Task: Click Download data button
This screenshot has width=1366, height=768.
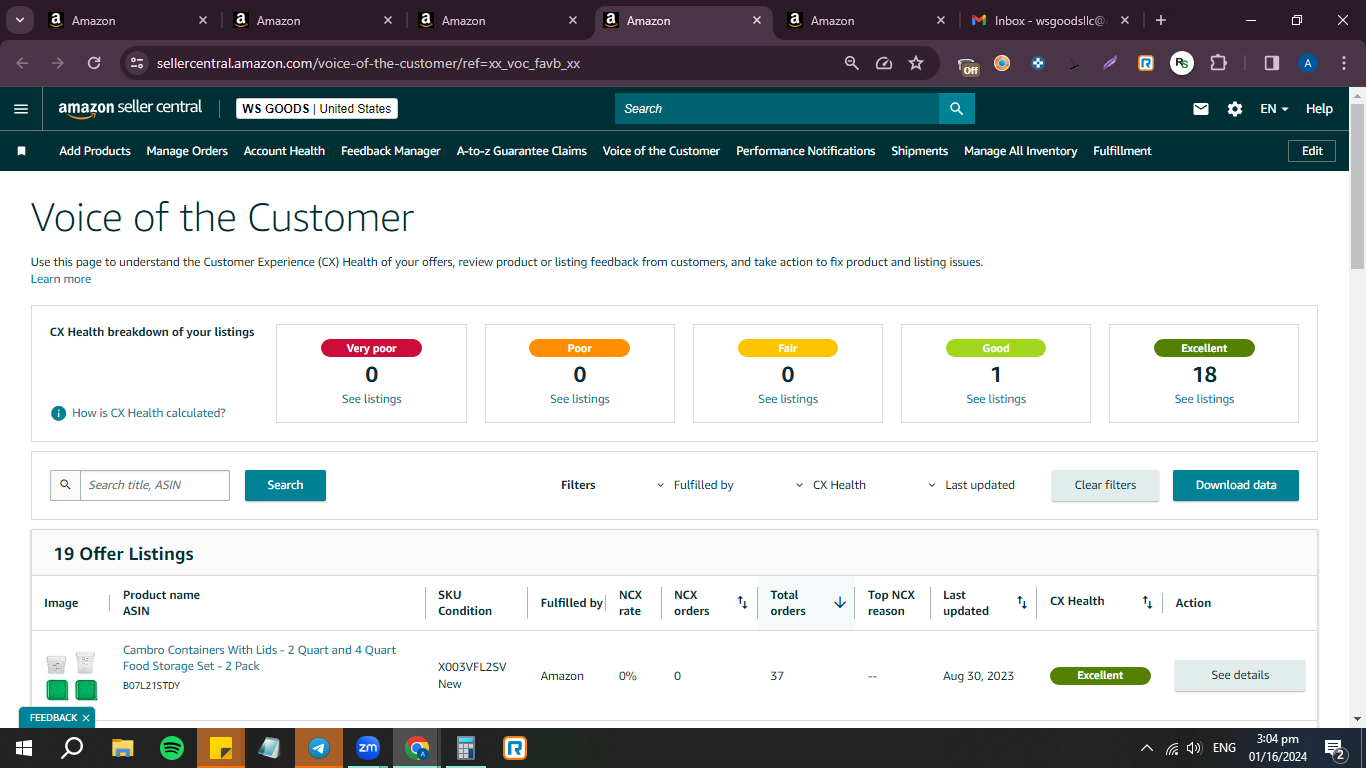Action: (1236, 485)
